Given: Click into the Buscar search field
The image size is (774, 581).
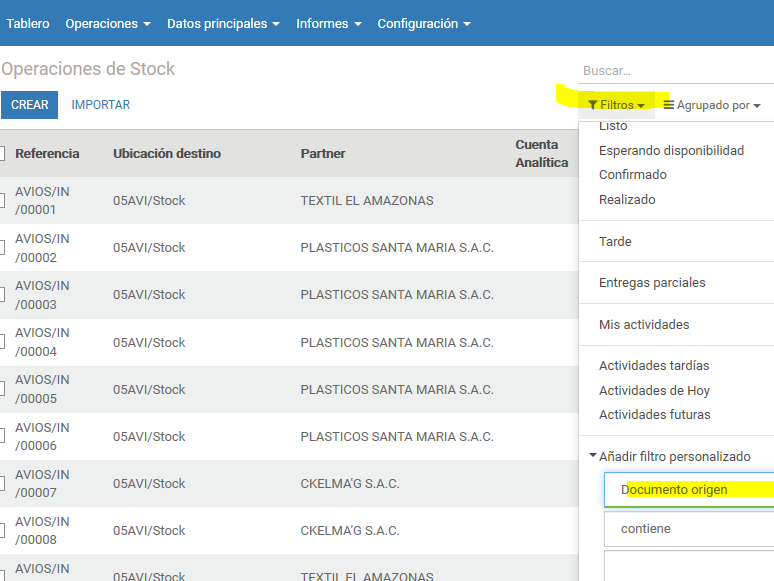Looking at the screenshot, I should [x=675, y=71].
